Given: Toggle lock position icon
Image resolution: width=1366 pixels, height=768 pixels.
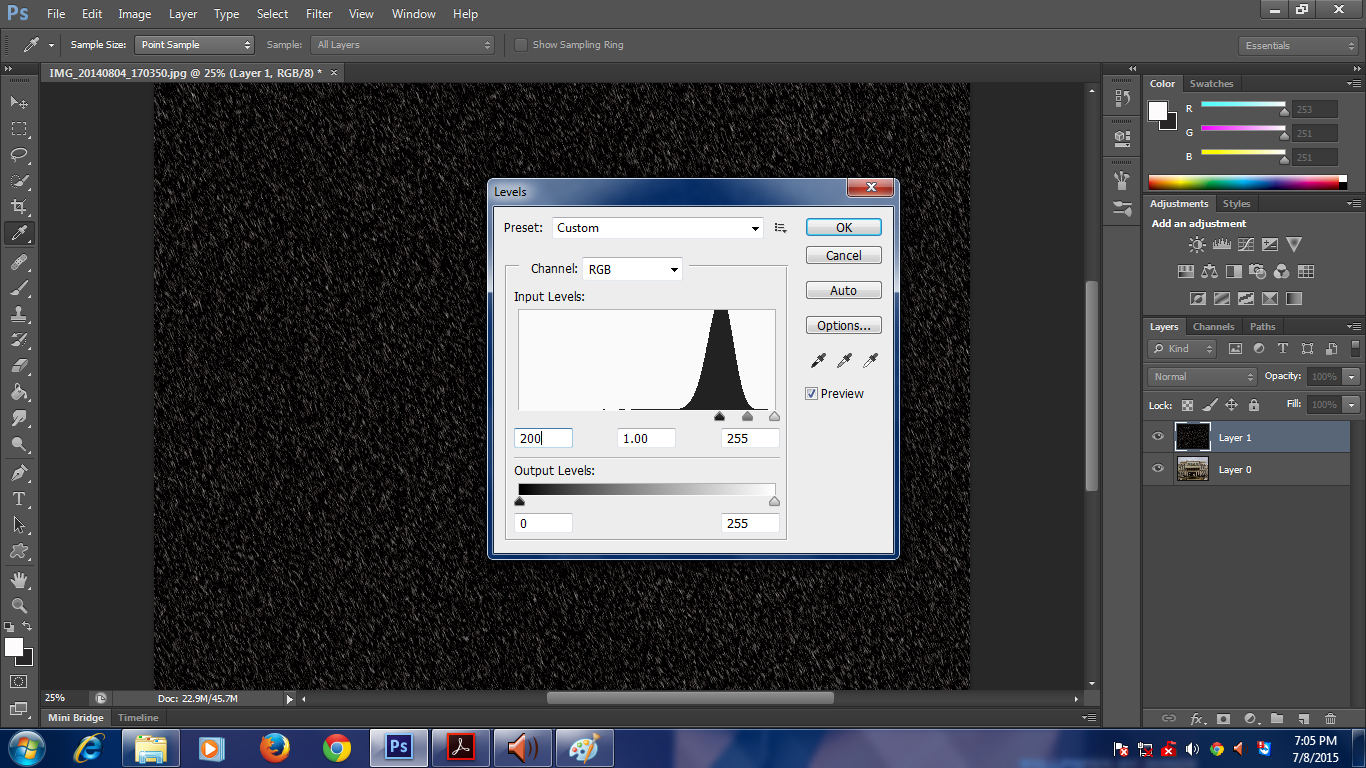Looking at the screenshot, I should coord(1231,405).
